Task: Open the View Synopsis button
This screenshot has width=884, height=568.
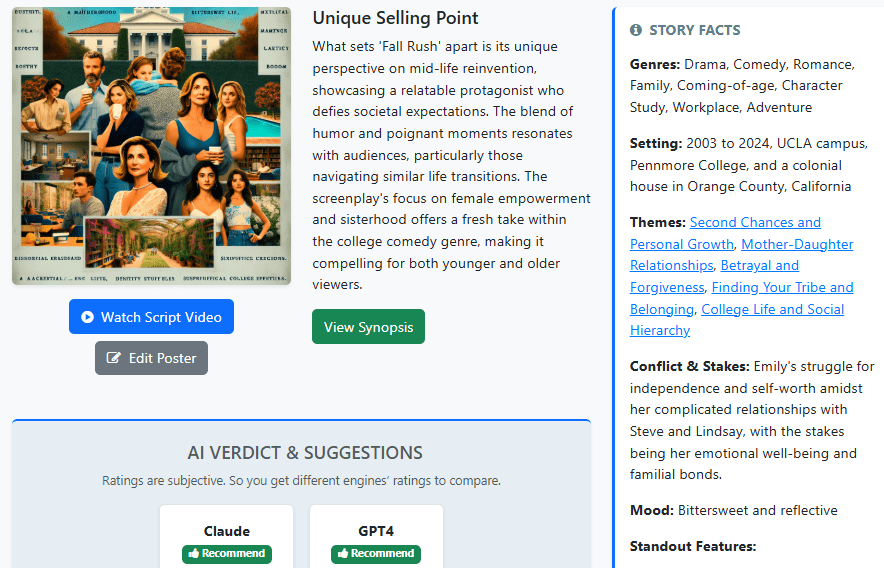Action: (368, 327)
